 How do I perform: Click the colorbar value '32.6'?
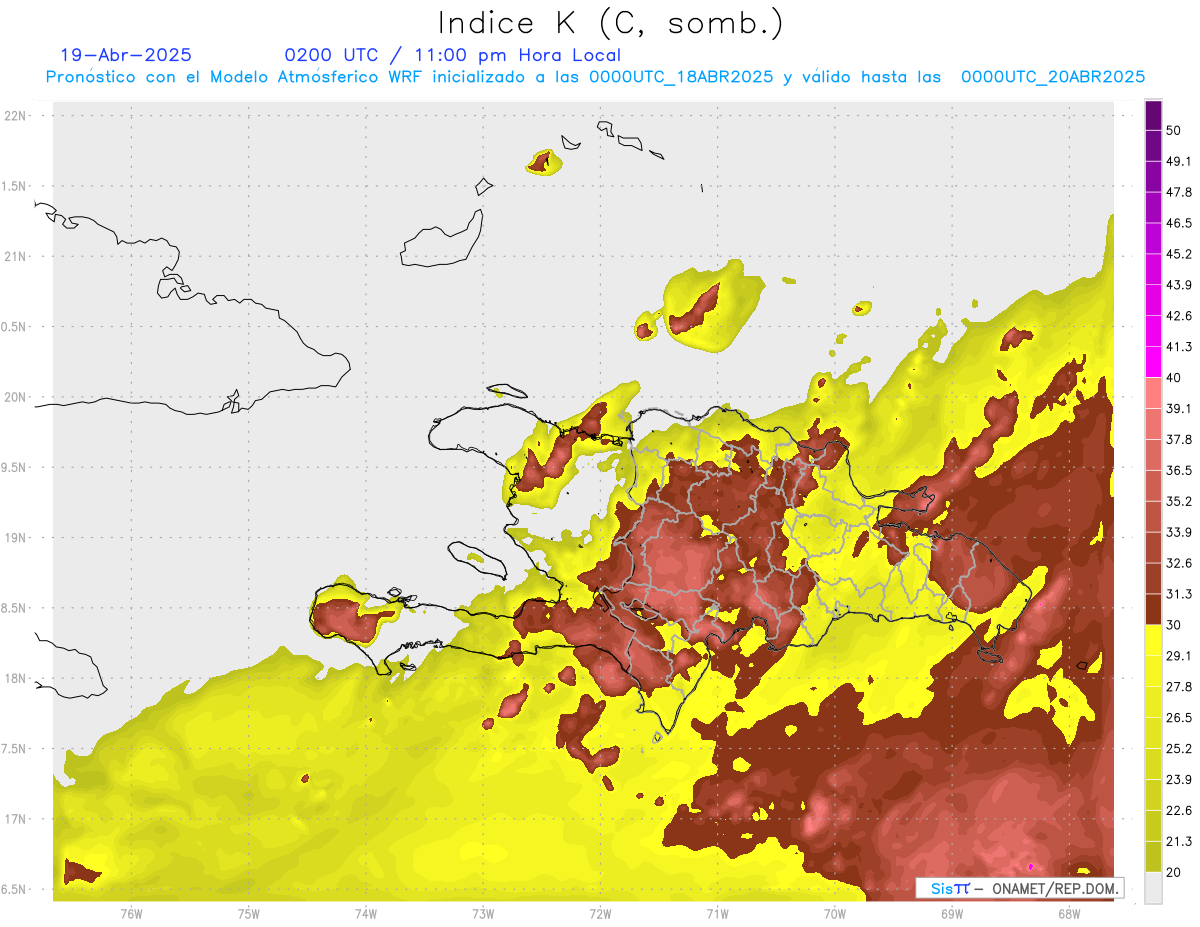[x=1179, y=563]
